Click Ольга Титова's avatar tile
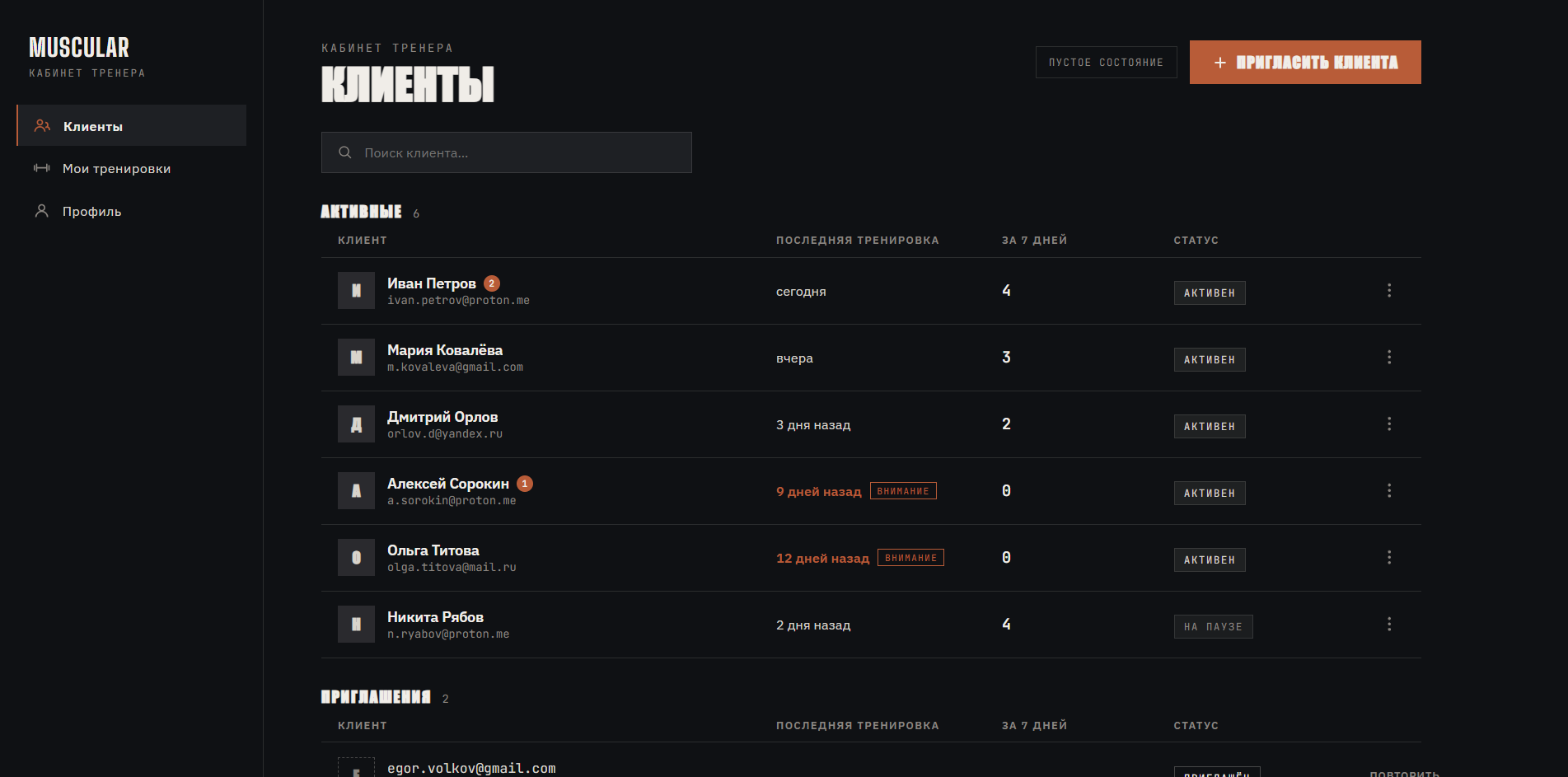The width and height of the screenshot is (1568, 777). pos(356,558)
